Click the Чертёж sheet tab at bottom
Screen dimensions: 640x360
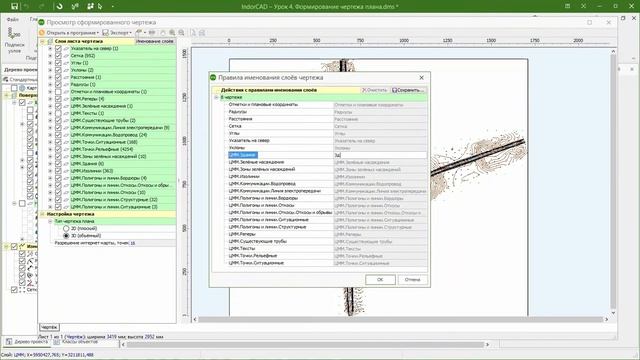coord(49,327)
